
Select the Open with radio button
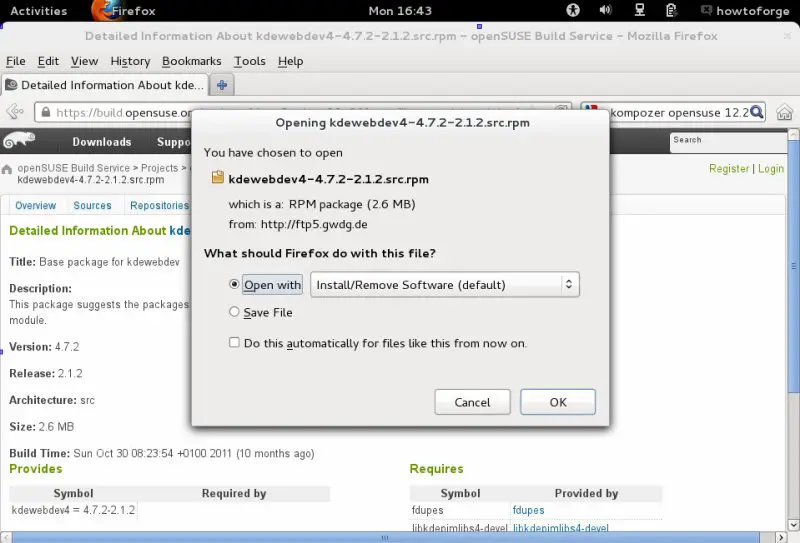pyautogui.click(x=234, y=284)
